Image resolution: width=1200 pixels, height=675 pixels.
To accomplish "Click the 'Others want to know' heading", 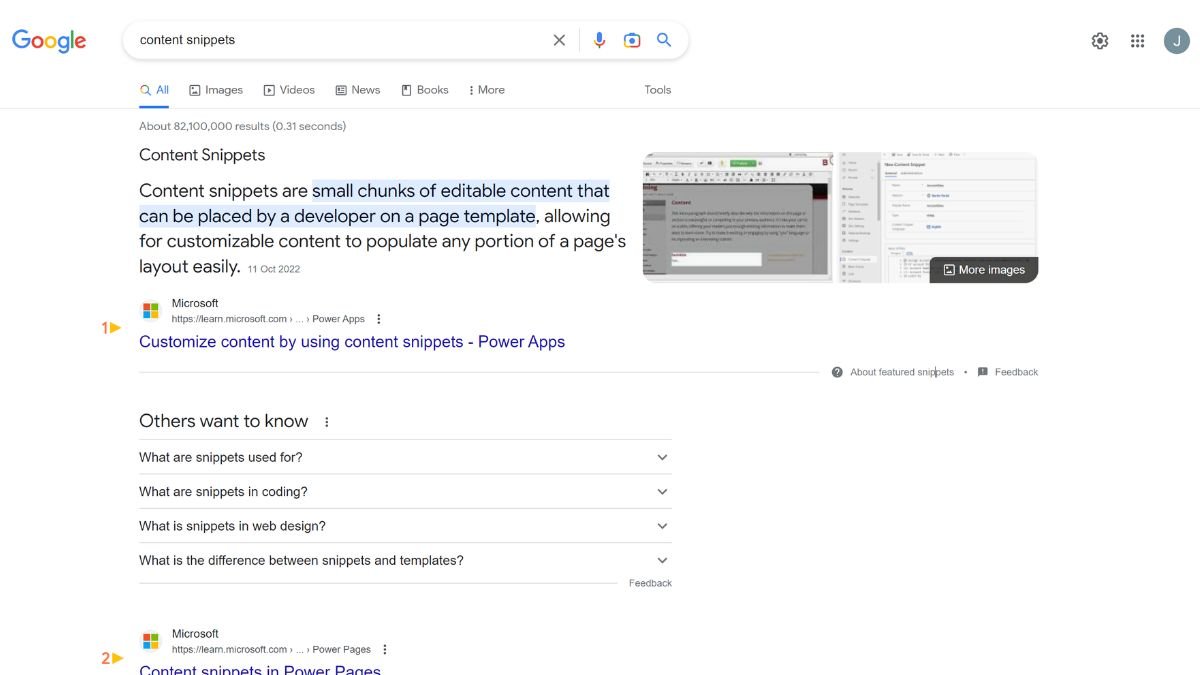I will (x=224, y=421).
